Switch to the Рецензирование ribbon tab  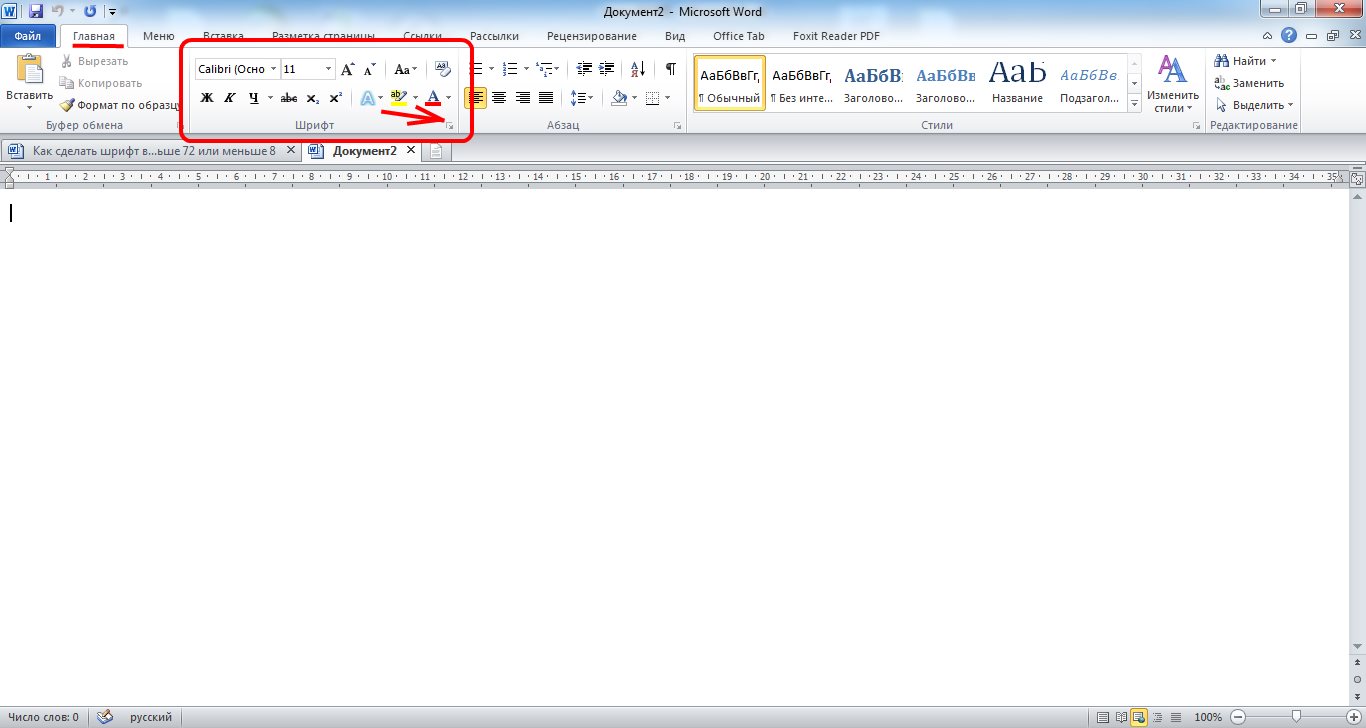tap(592, 36)
